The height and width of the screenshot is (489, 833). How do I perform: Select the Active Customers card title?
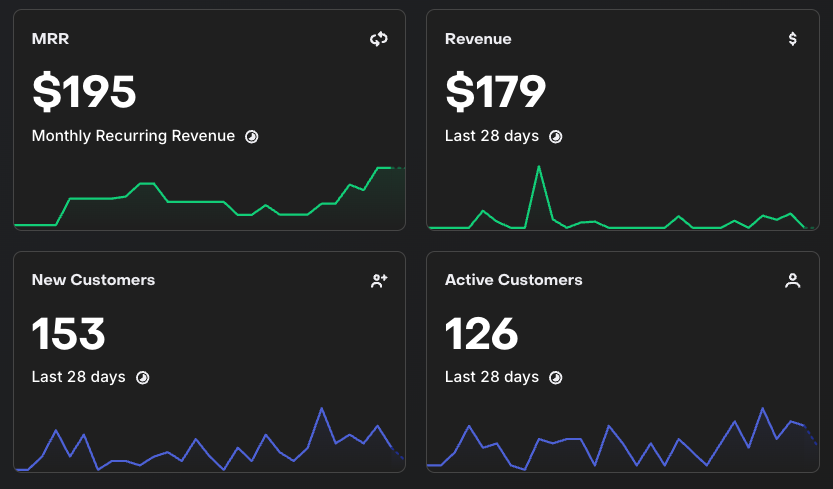pos(514,280)
